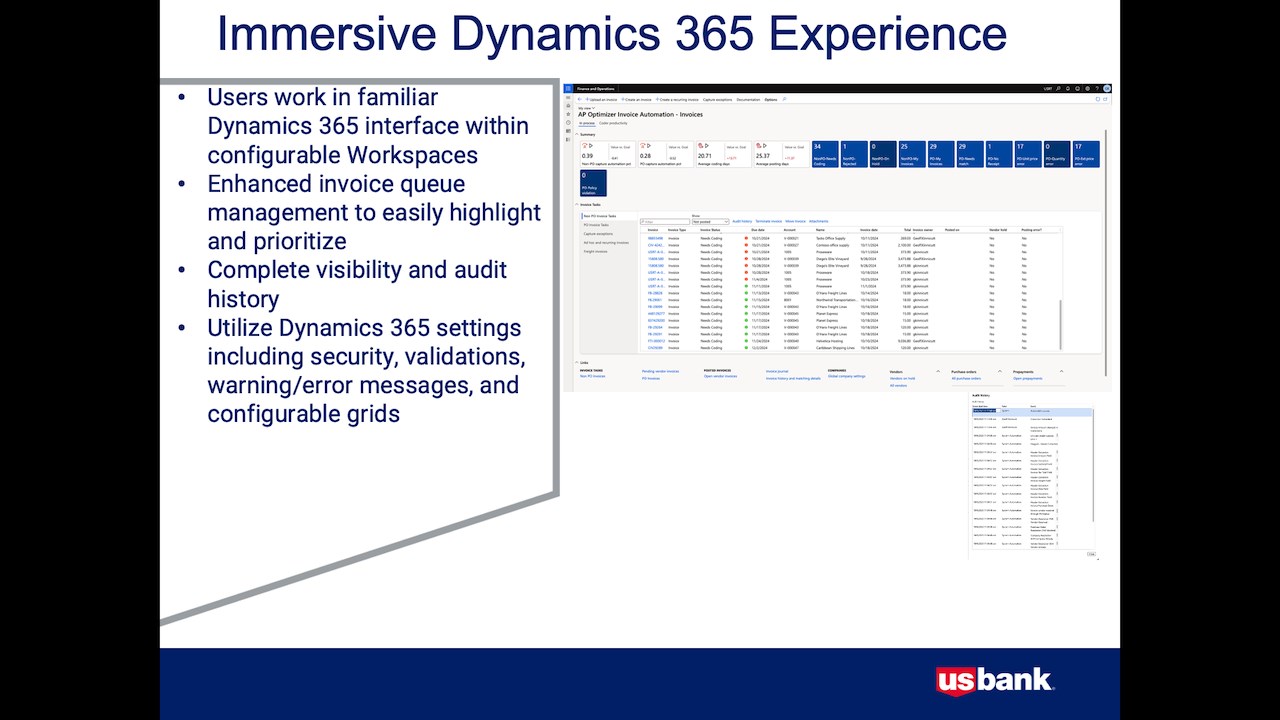Open Average posting days KPI tile

click(782, 154)
